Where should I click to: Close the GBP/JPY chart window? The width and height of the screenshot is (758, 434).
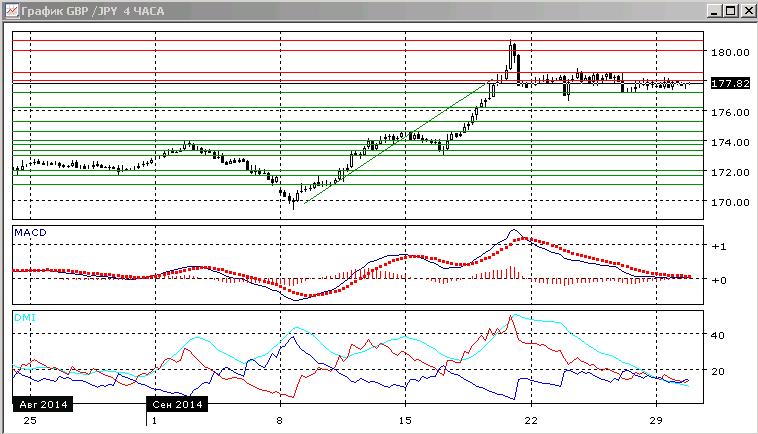[748, 11]
